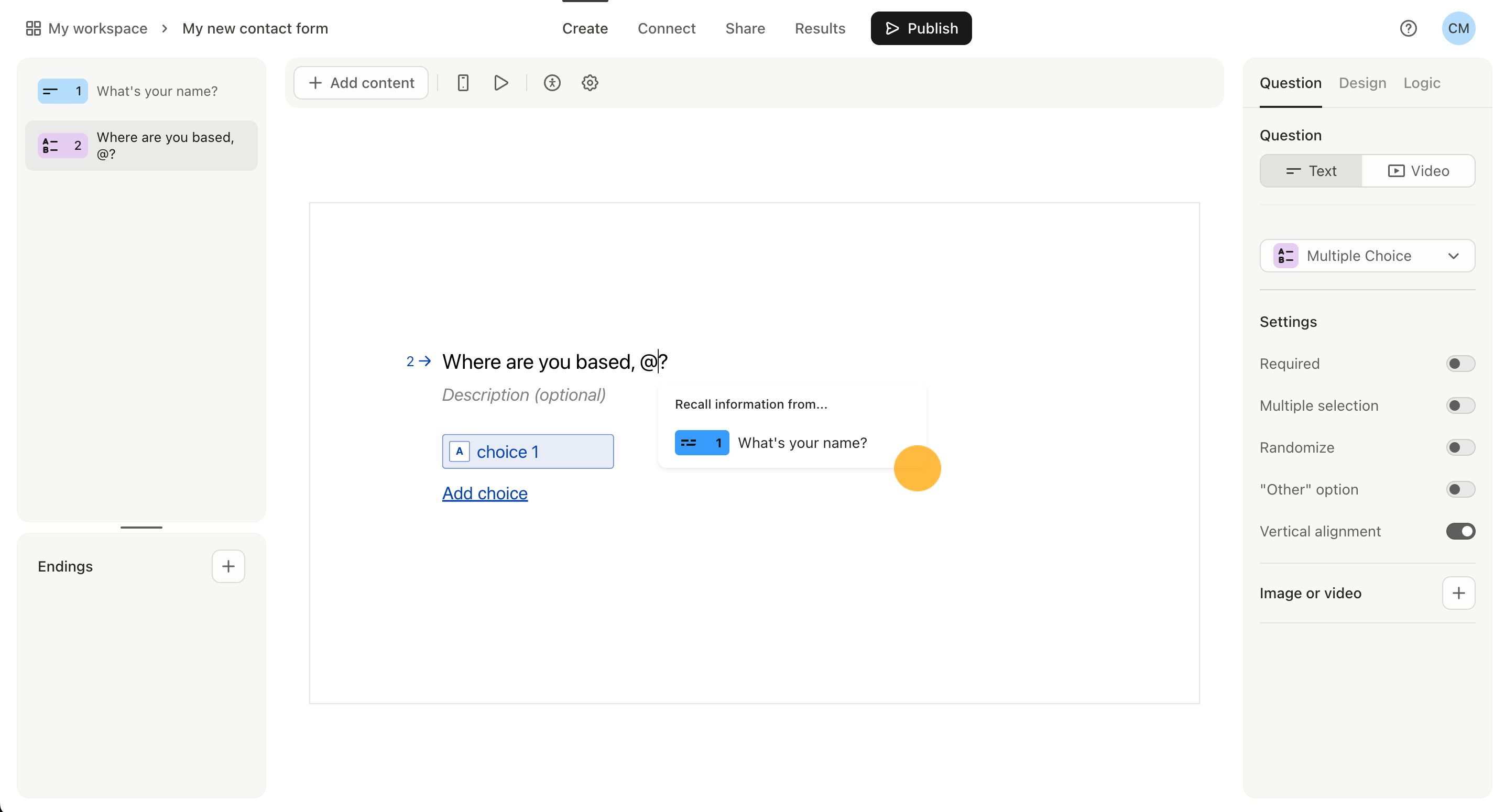Open the accessibility checker icon
Viewport: 1505px width, 812px height.
coord(553,82)
